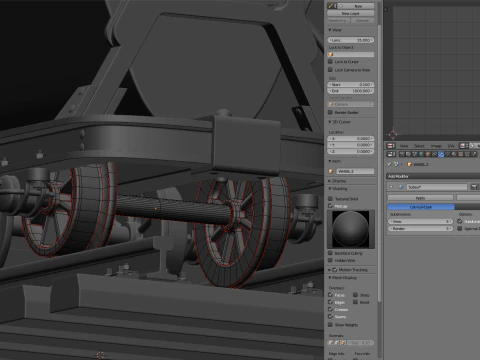The width and height of the screenshot is (480, 360).
Task: Enable Hidden Wire checkbox
Action: point(330,260)
